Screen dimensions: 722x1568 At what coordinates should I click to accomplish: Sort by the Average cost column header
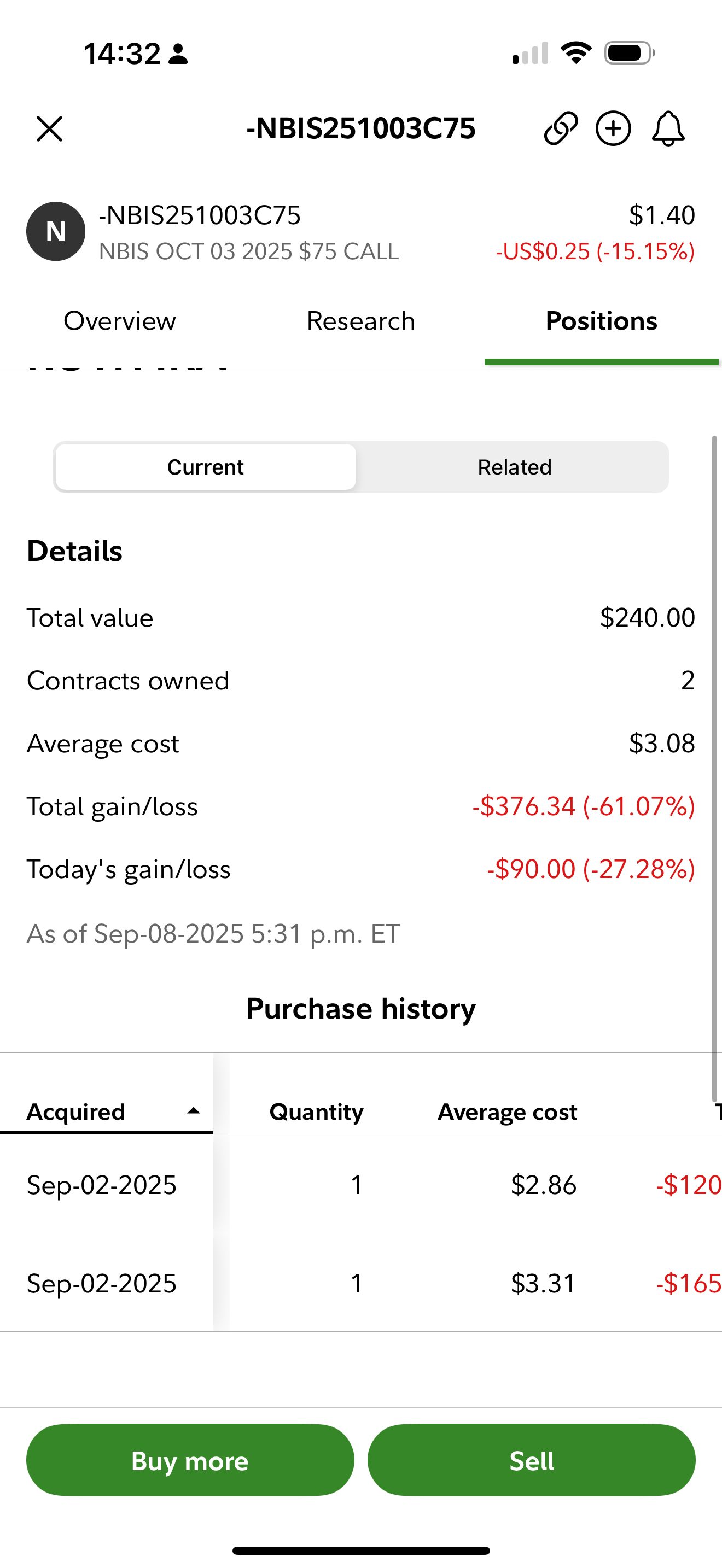(x=507, y=1111)
